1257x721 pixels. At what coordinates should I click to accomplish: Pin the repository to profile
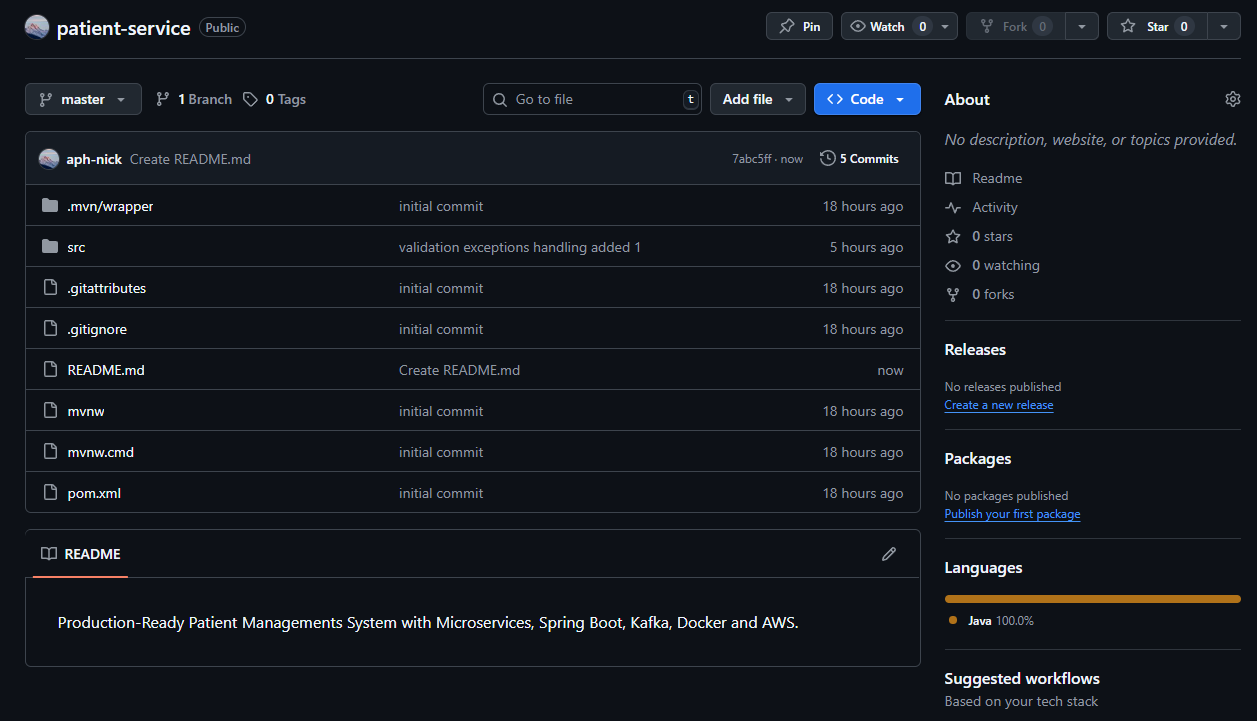[x=799, y=27]
